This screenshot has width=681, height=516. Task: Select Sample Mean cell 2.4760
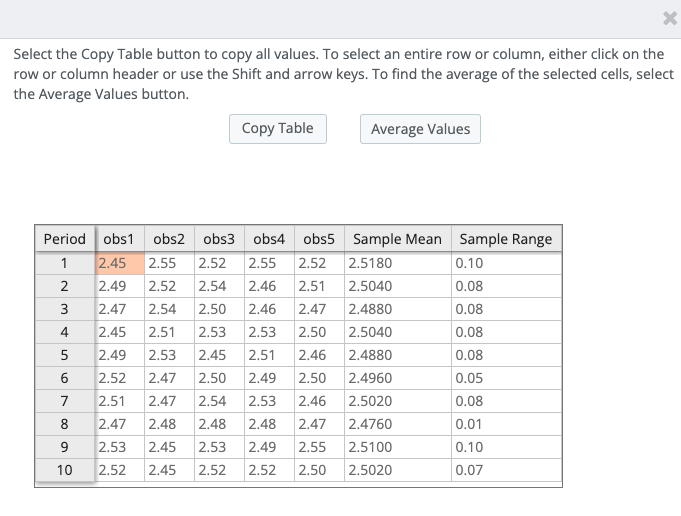tap(398, 424)
